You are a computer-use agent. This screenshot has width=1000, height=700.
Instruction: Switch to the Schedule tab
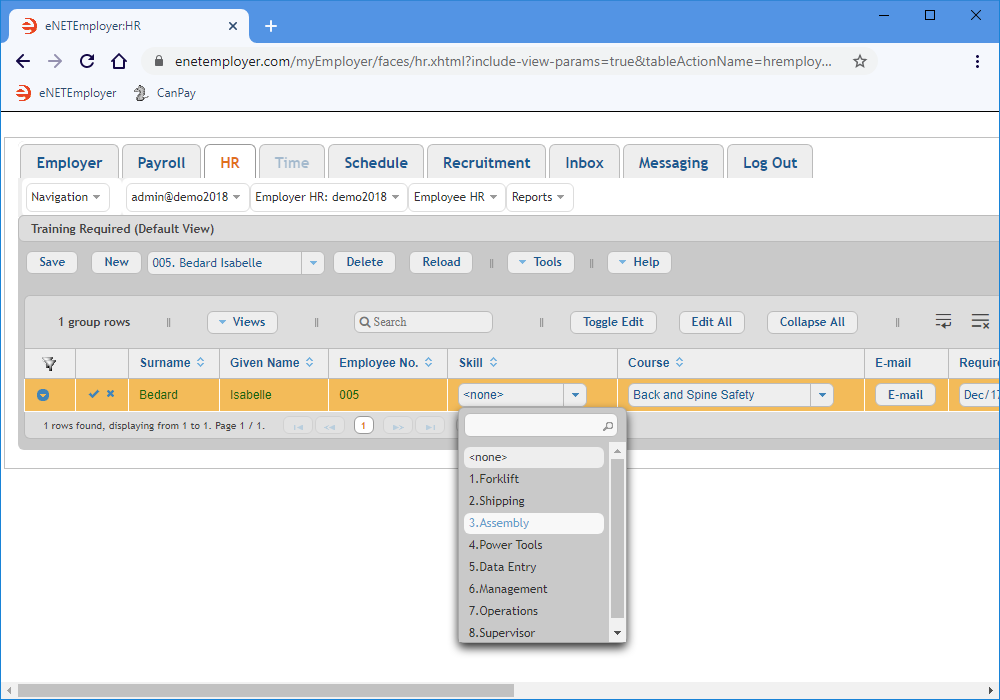pos(376,162)
